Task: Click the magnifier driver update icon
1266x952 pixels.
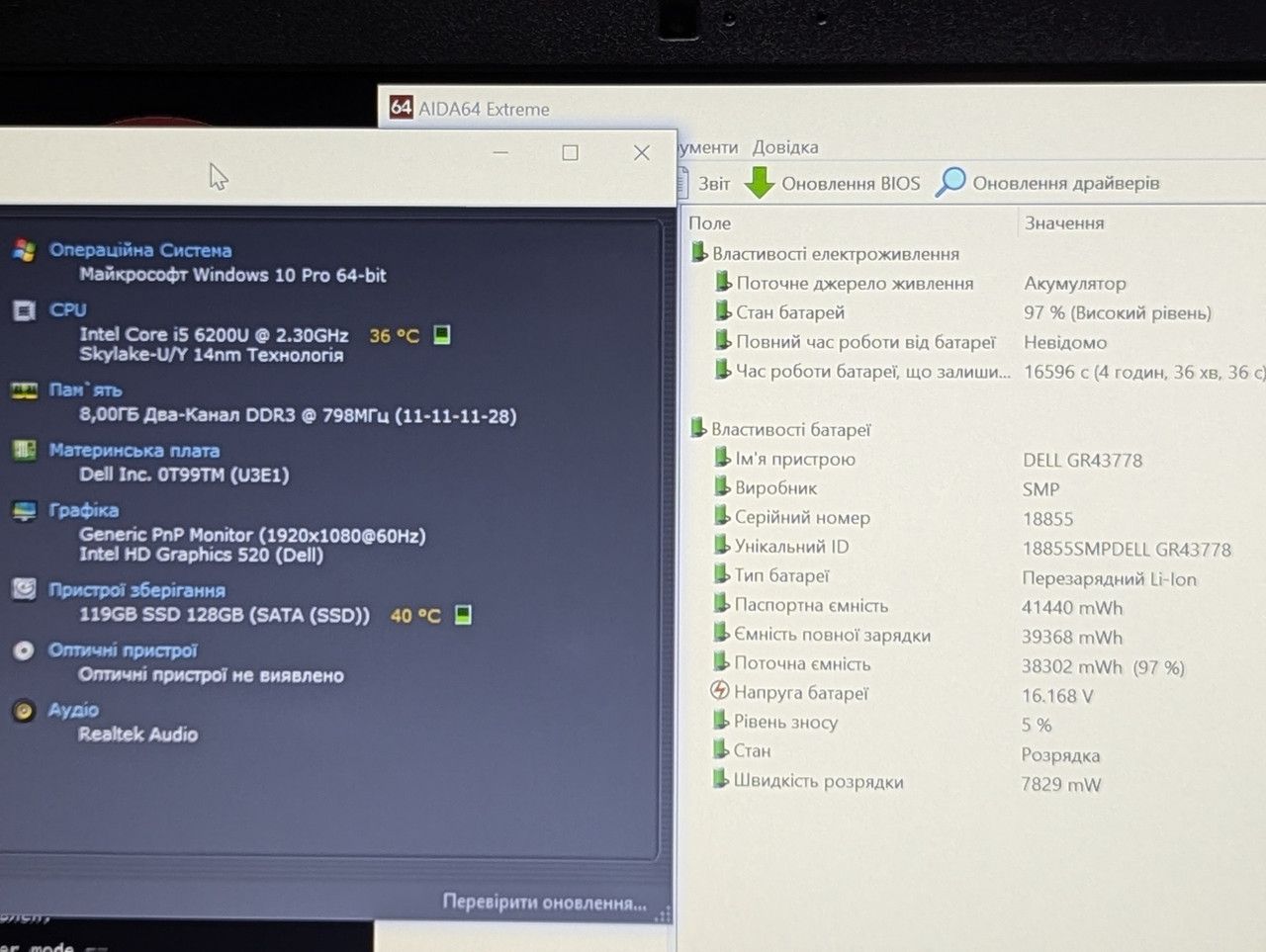Action: (x=950, y=182)
